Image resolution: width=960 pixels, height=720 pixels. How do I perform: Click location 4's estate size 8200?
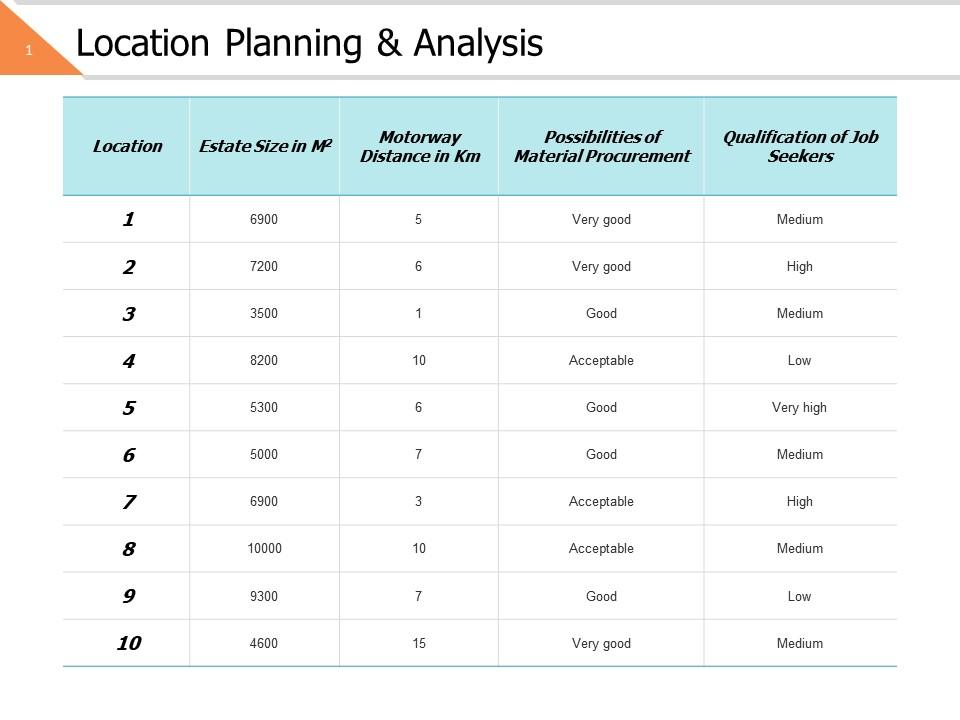point(264,361)
